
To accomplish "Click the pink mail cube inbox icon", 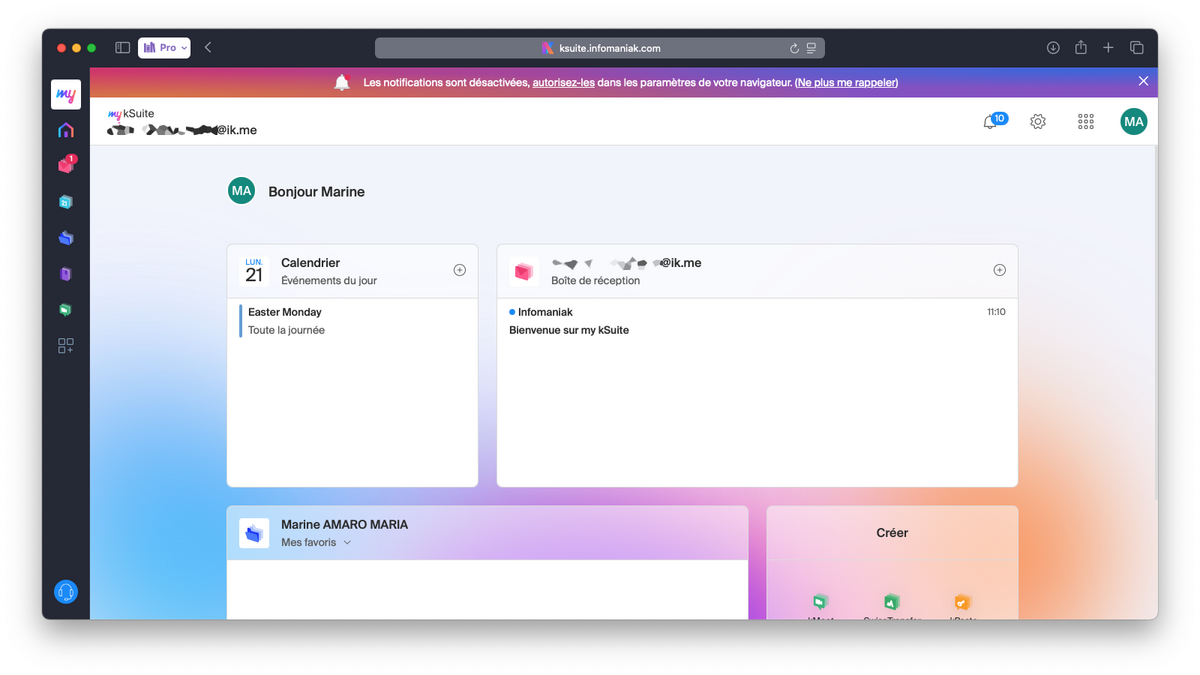I will click(x=523, y=271).
